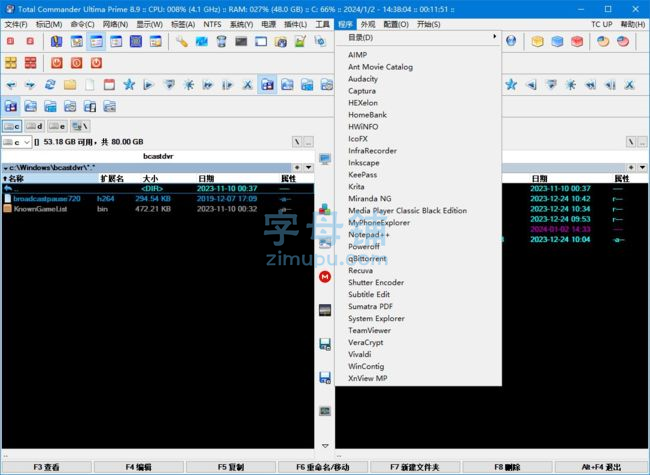The image size is (650, 475).
Task: Open the recycle bin toolbar icon
Action: (x=221, y=41)
